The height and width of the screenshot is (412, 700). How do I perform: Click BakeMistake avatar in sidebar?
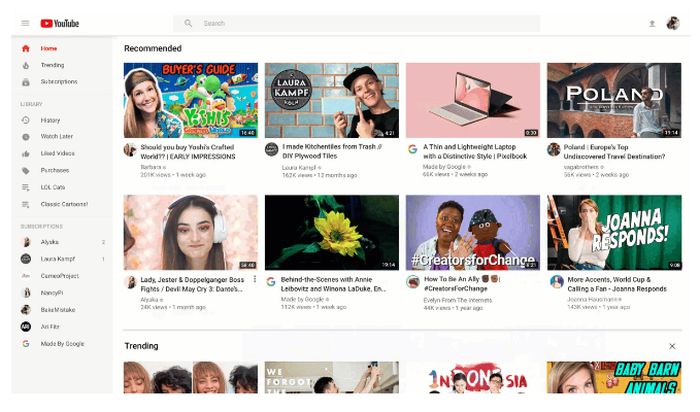26,310
